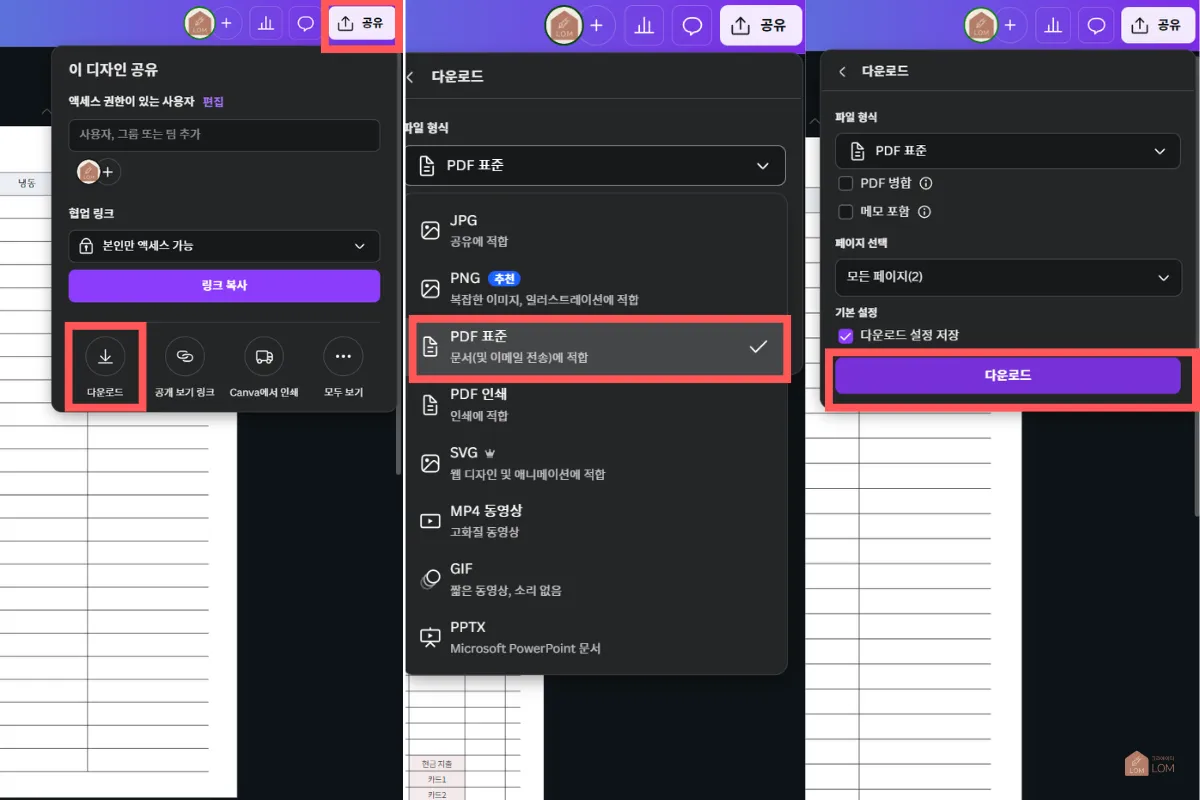Click the comments speech bubble icon
The image size is (1200, 800).
point(305,23)
